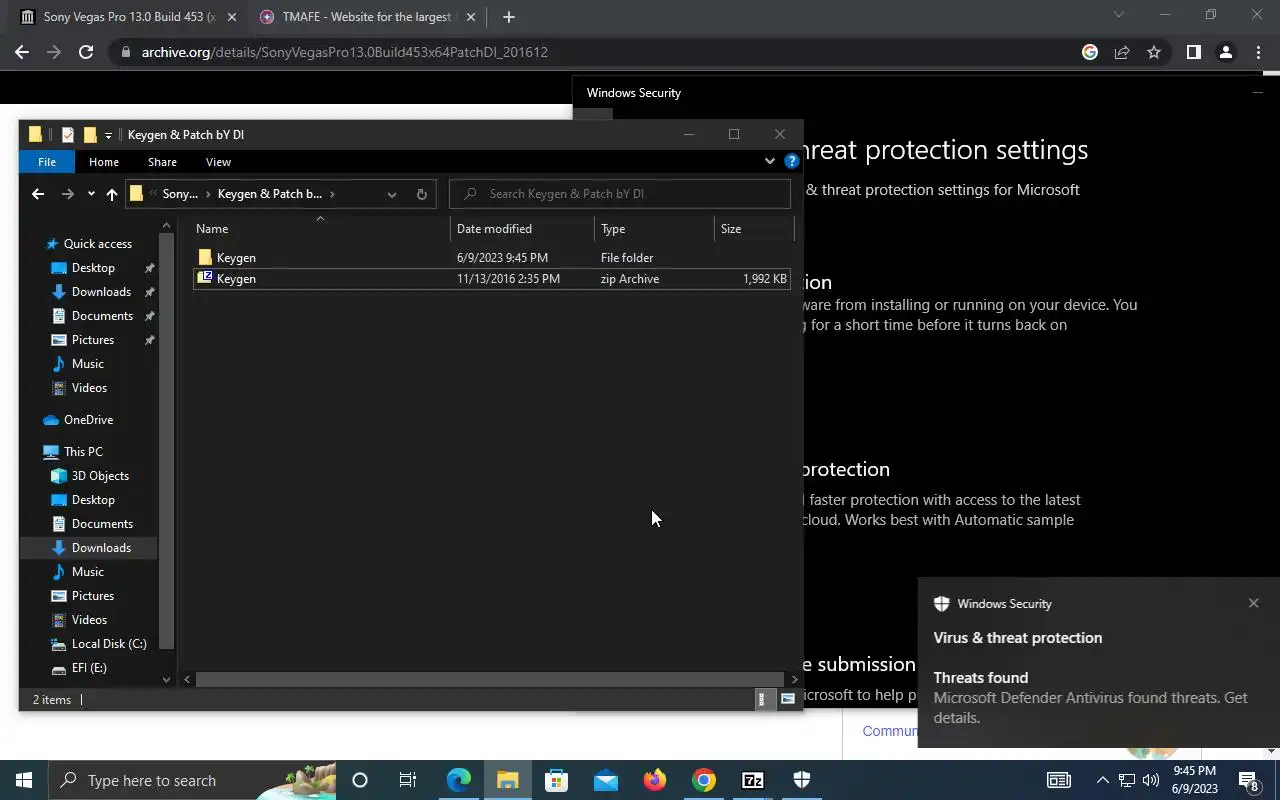Go up one folder level in Explorer
1280x800 pixels.
[111, 194]
